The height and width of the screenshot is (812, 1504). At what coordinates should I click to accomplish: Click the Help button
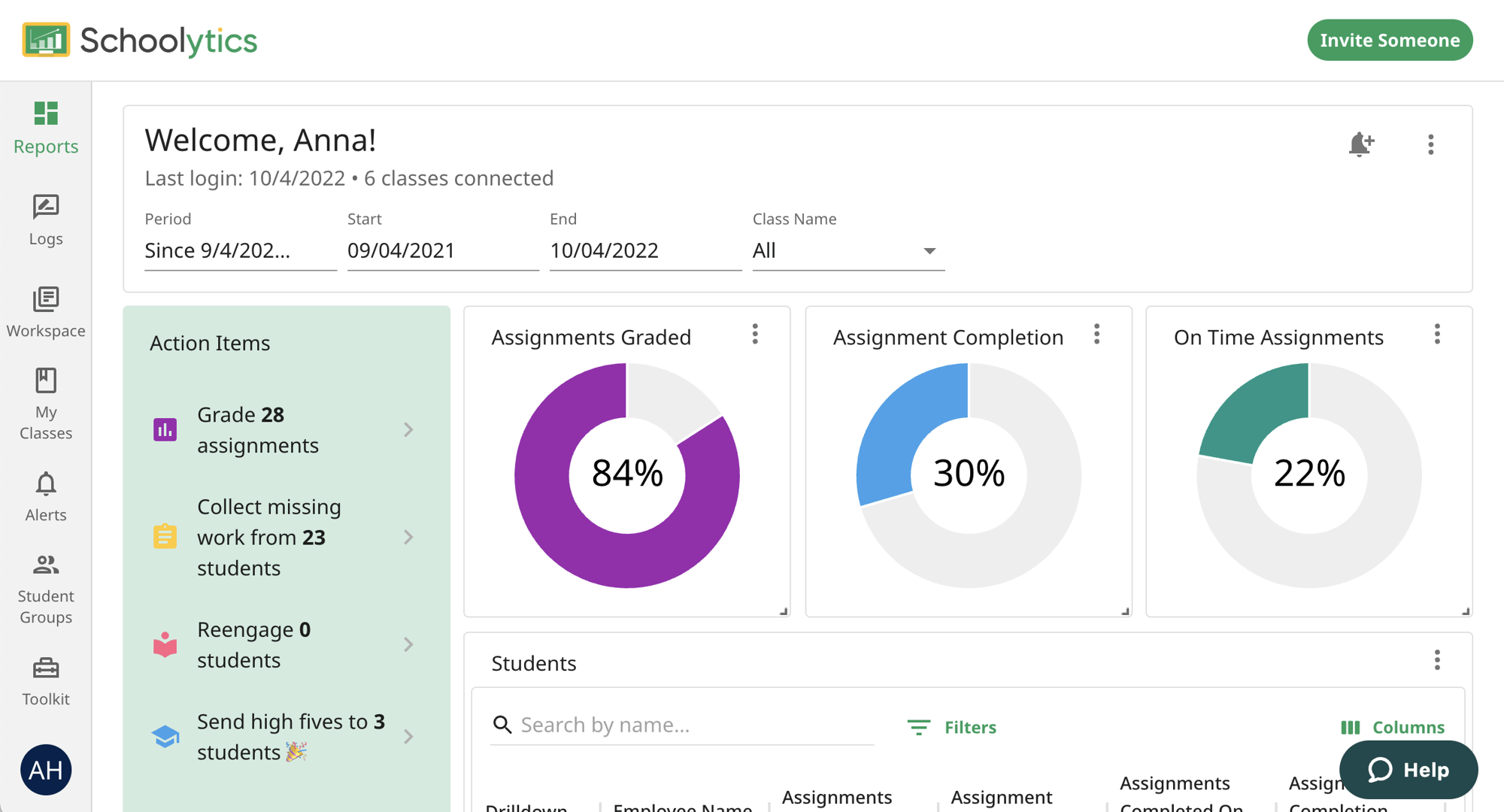[x=1409, y=769]
